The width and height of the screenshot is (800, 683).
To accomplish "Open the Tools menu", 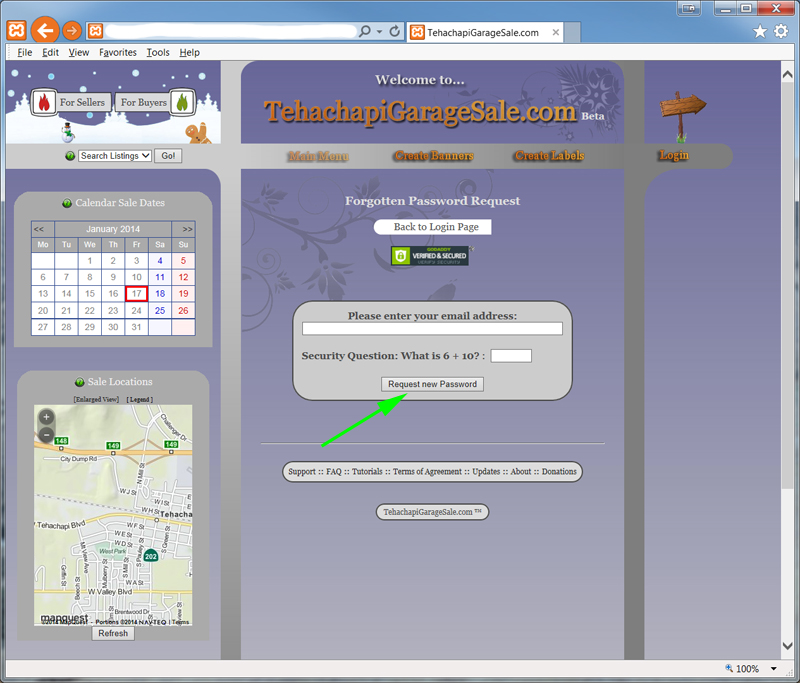I will tap(158, 53).
